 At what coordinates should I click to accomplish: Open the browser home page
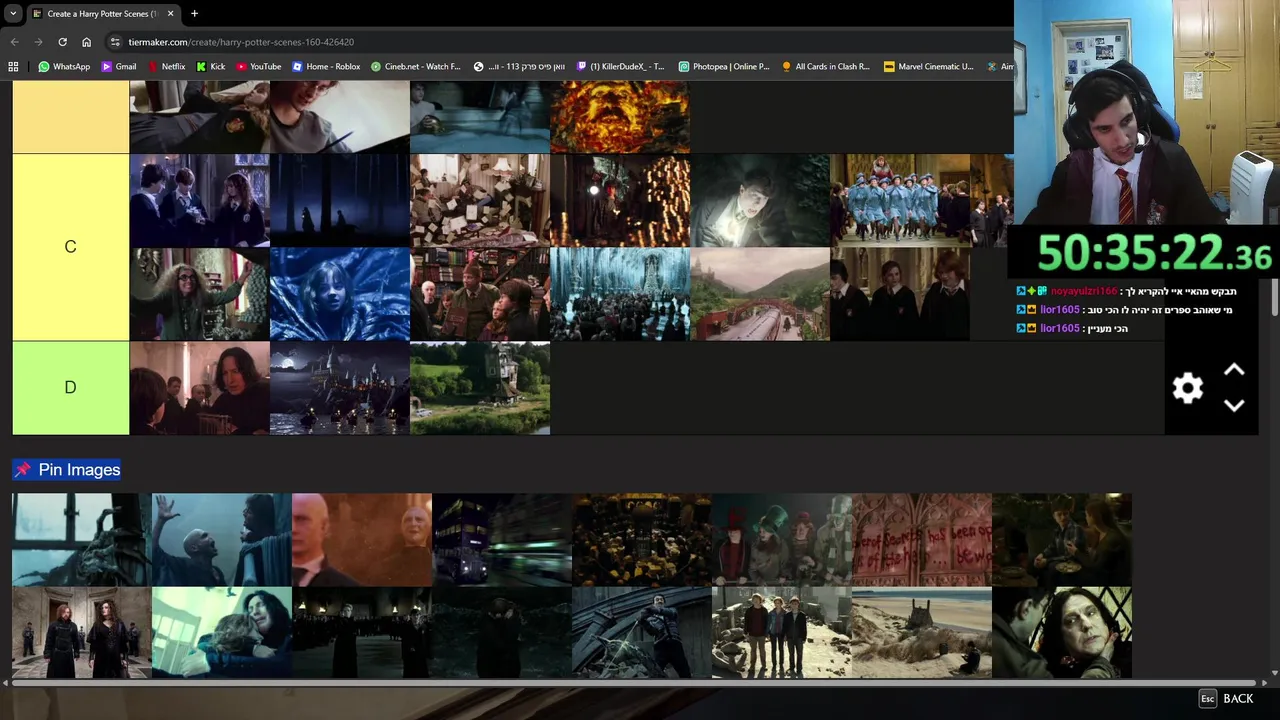[x=86, y=42]
